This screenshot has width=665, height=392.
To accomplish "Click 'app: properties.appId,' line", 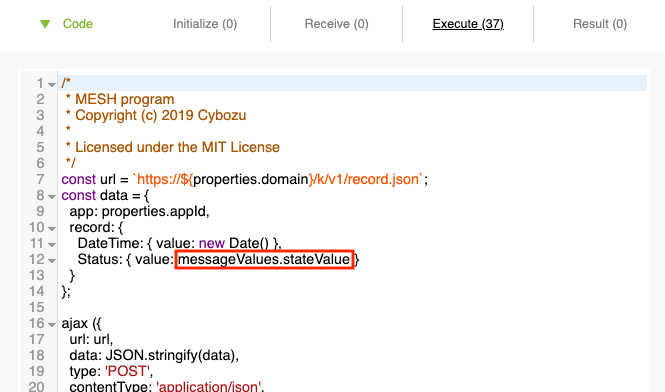I will point(140,211).
